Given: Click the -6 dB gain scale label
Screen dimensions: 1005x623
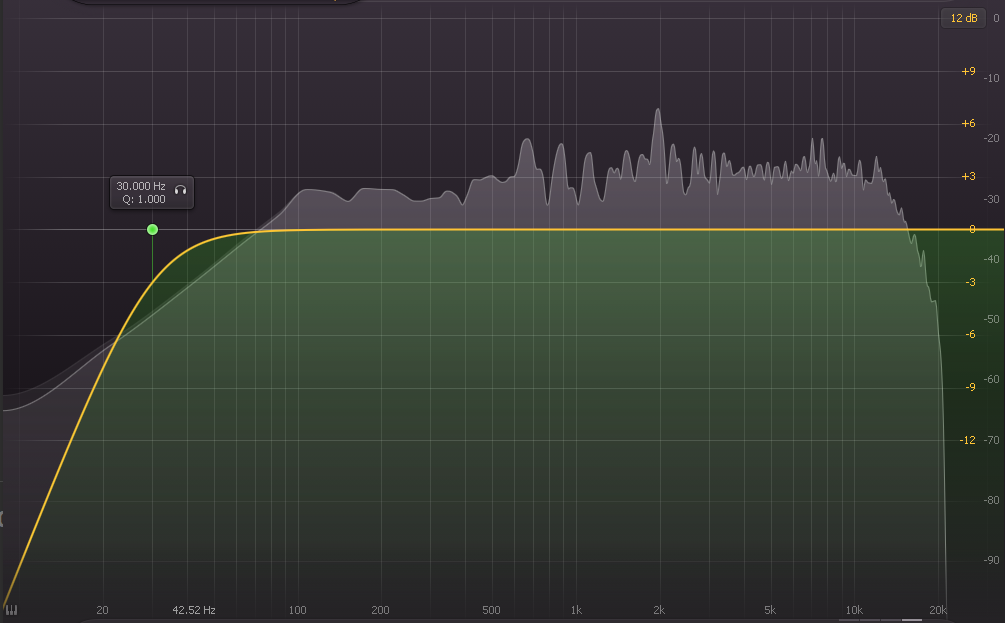Looking at the screenshot, I should (970, 335).
